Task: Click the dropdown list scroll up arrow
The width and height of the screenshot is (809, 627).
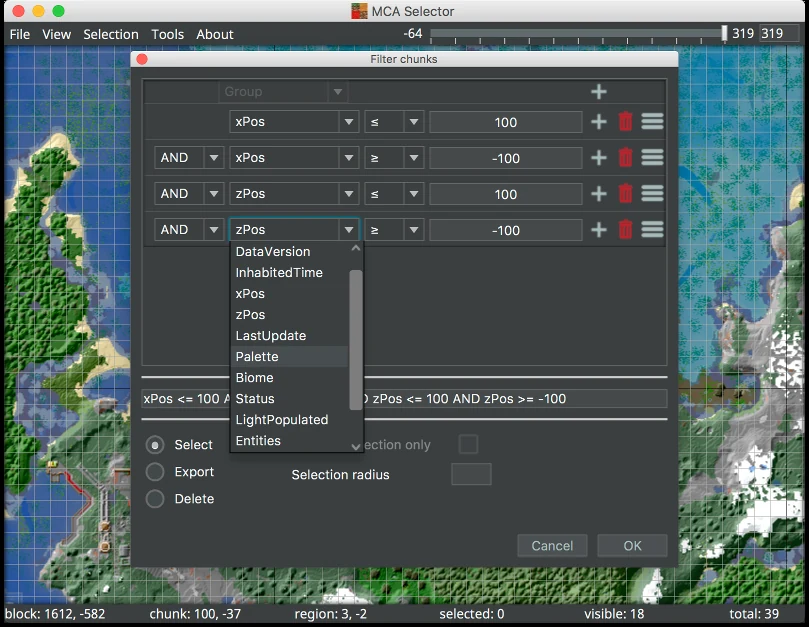Action: click(355, 248)
